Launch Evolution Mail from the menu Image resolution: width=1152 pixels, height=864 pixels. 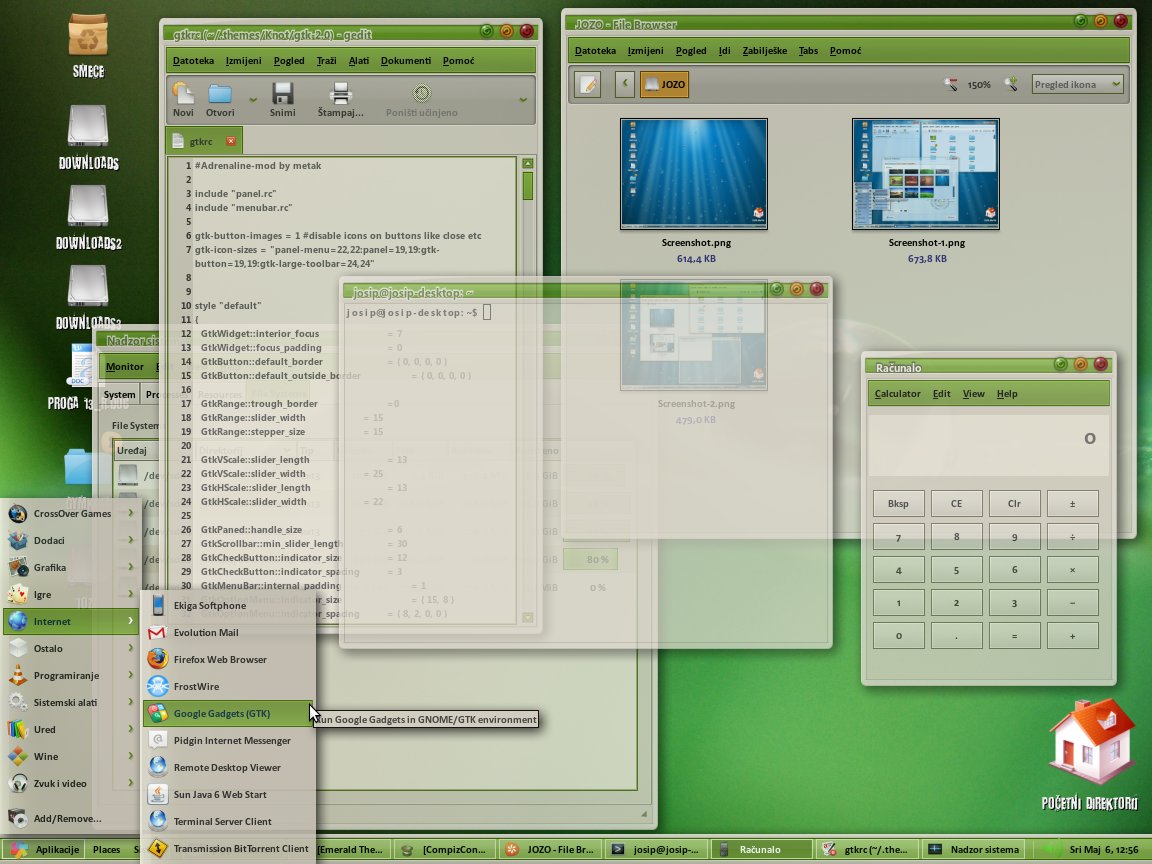click(228, 633)
